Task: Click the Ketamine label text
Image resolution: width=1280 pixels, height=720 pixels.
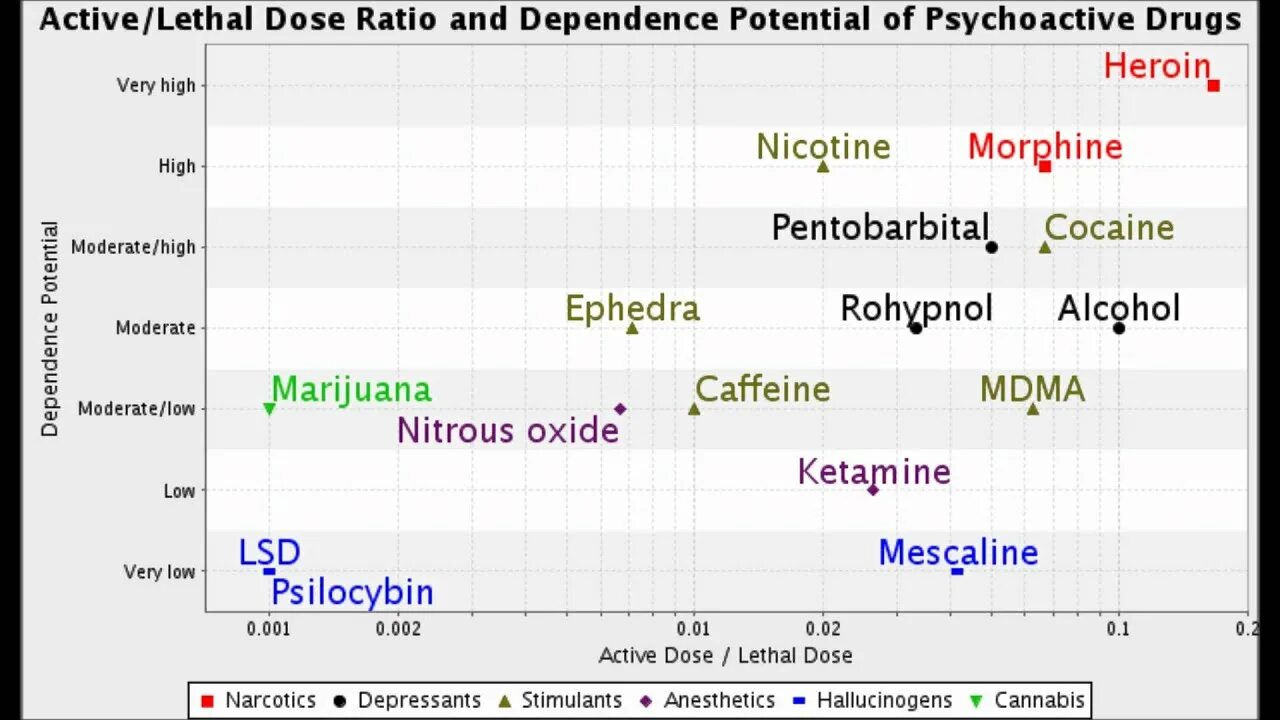Action: pyautogui.click(x=873, y=472)
